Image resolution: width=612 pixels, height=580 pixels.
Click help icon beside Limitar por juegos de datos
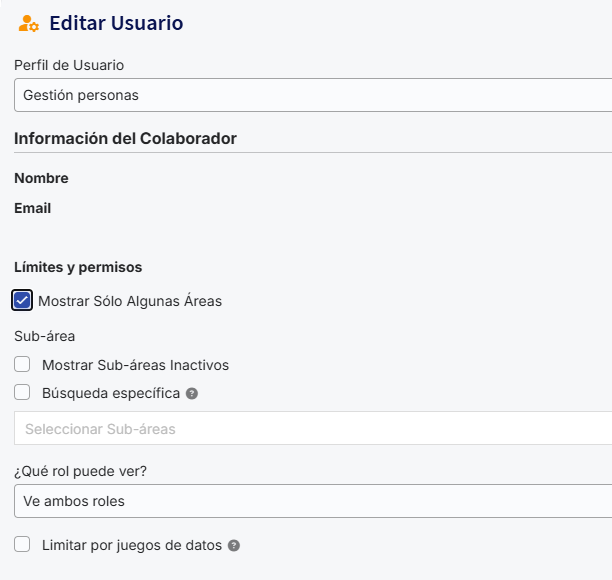[234, 546]
